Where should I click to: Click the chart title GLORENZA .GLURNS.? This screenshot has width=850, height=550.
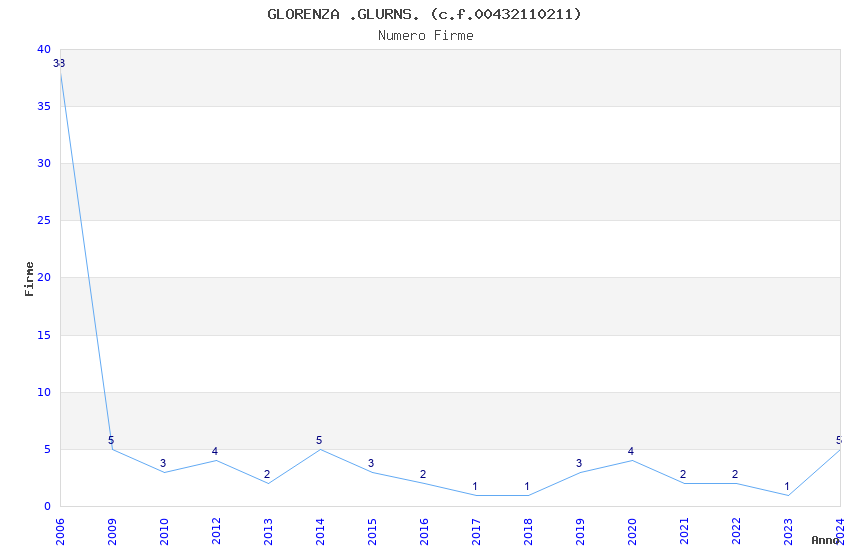tap(424, 14)
